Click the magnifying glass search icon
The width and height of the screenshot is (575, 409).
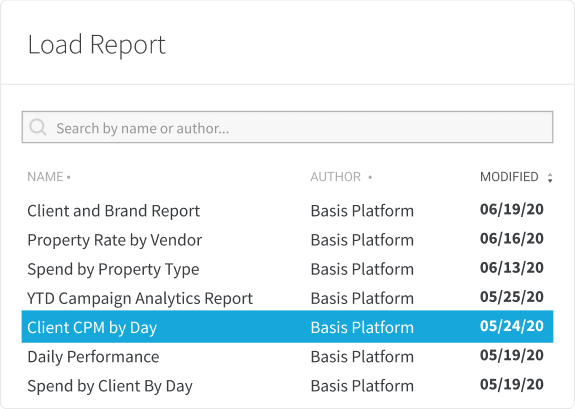pos(38,127)
